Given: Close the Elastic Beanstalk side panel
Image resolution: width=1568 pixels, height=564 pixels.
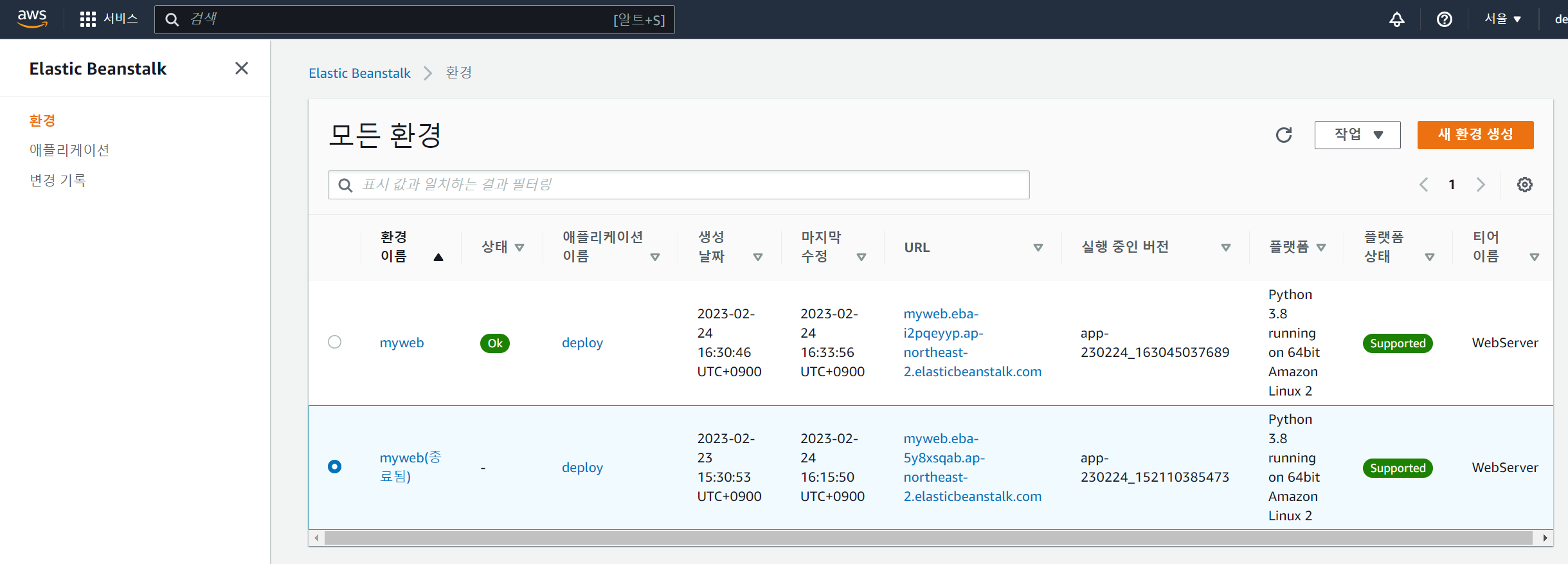Looking at the screenshot, I should point(242,68).
